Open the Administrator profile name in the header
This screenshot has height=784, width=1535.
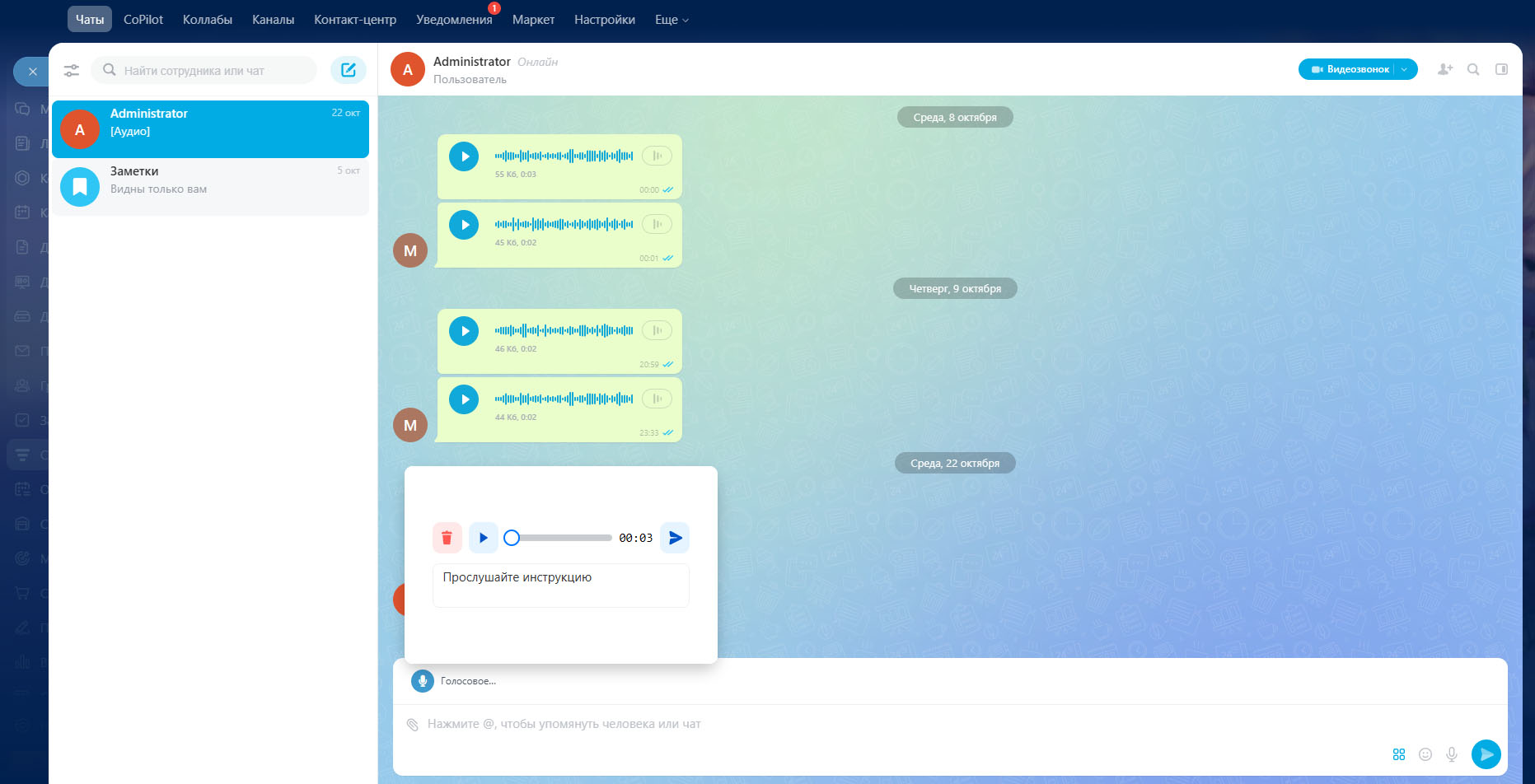tap(472, 62)
